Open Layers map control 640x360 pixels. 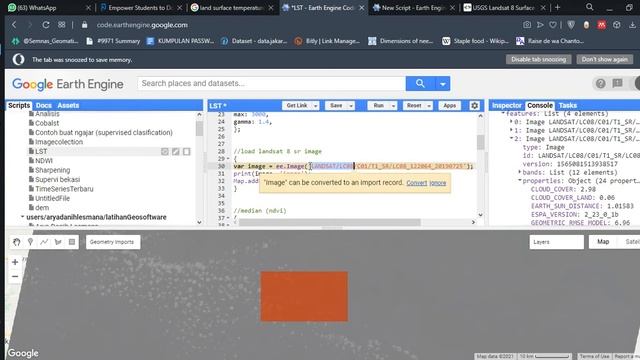coord(556,242)
